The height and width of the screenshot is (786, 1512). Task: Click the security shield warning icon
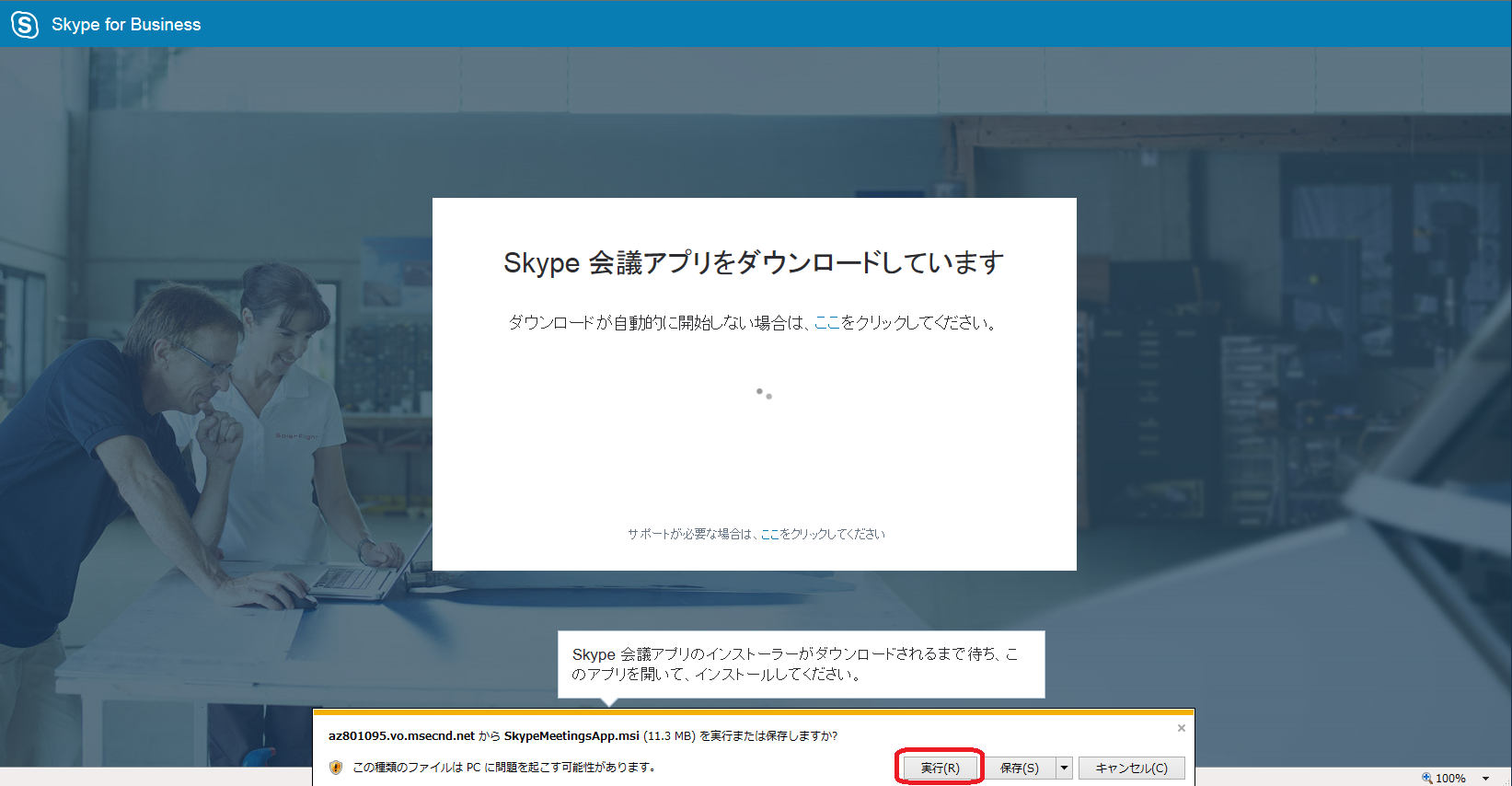click(x=336, y=767)
